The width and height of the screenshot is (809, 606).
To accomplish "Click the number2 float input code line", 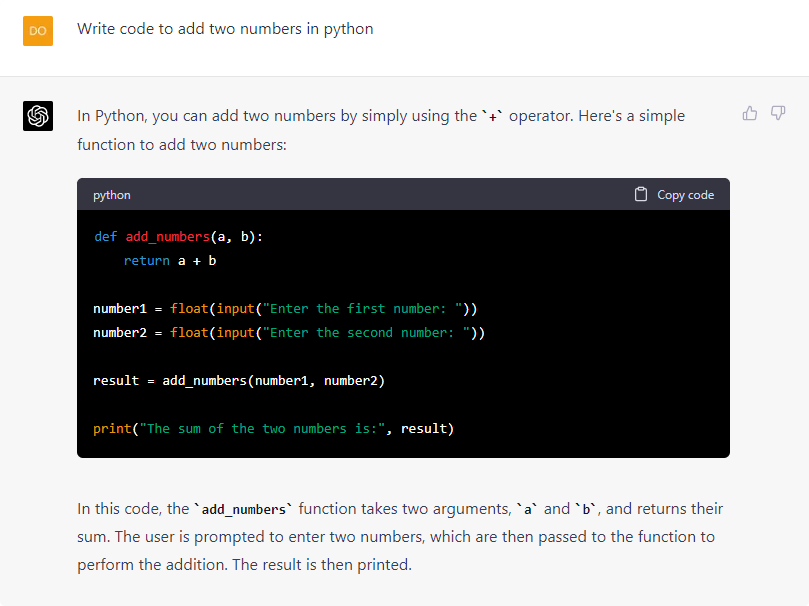I will (x=289, y=333).
